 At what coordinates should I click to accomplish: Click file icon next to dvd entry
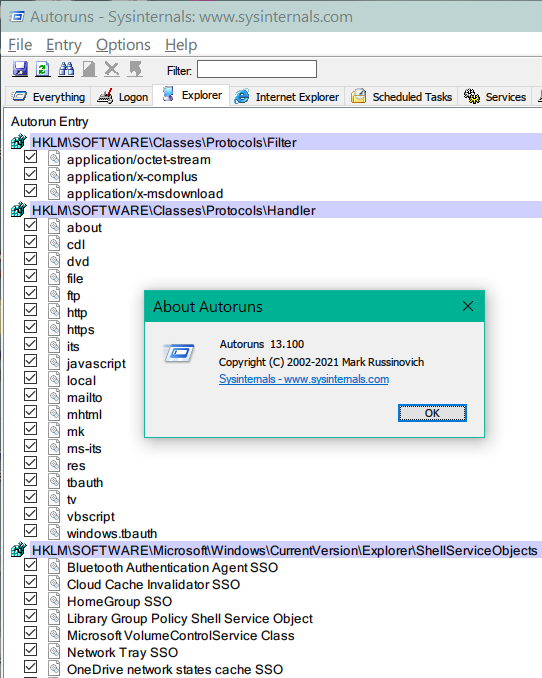pyautogui.click(x=54, y=261)
